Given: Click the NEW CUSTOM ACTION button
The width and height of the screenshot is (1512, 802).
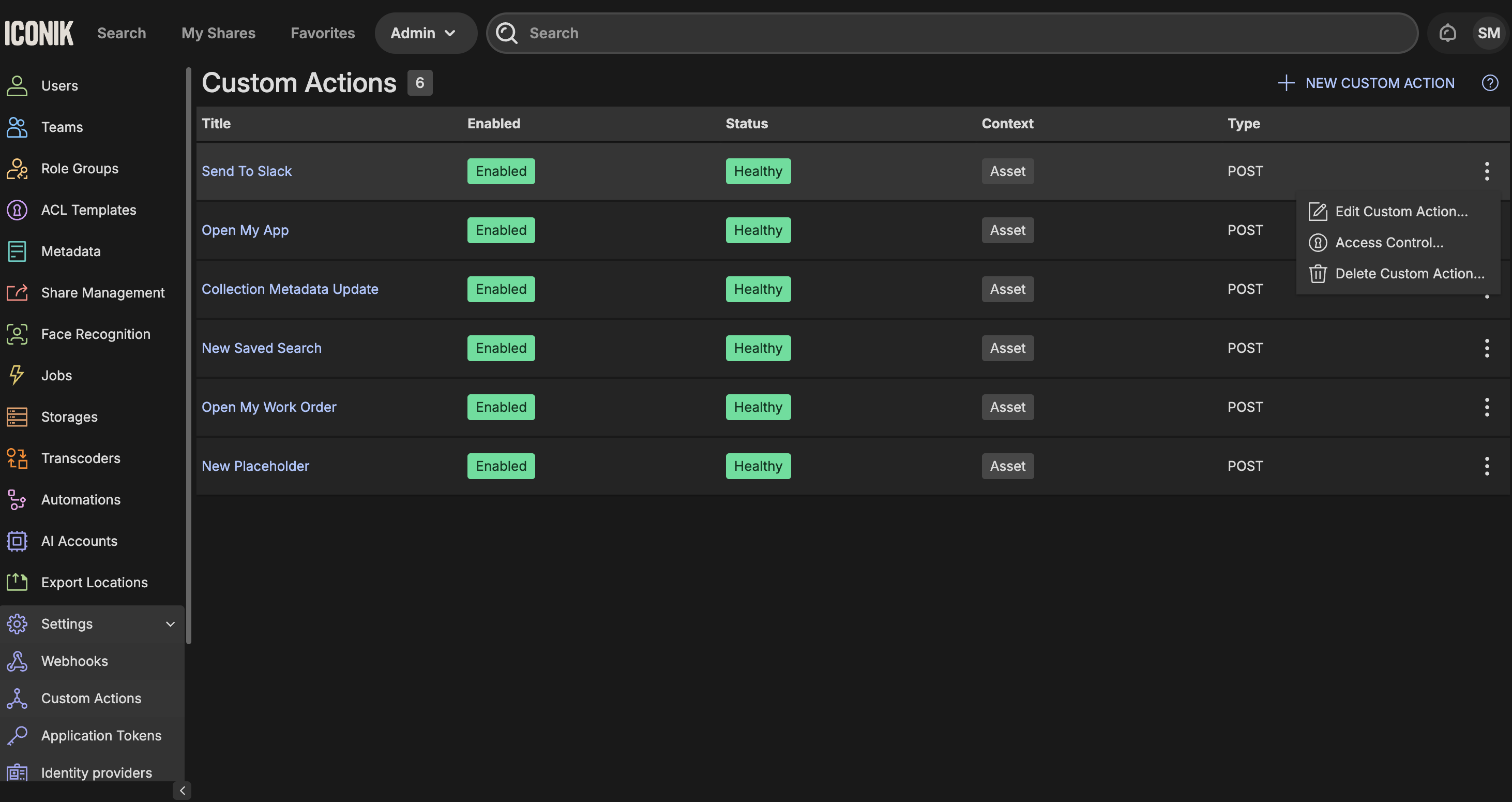Looking at the screenshot, I should tap(1366, 83).
